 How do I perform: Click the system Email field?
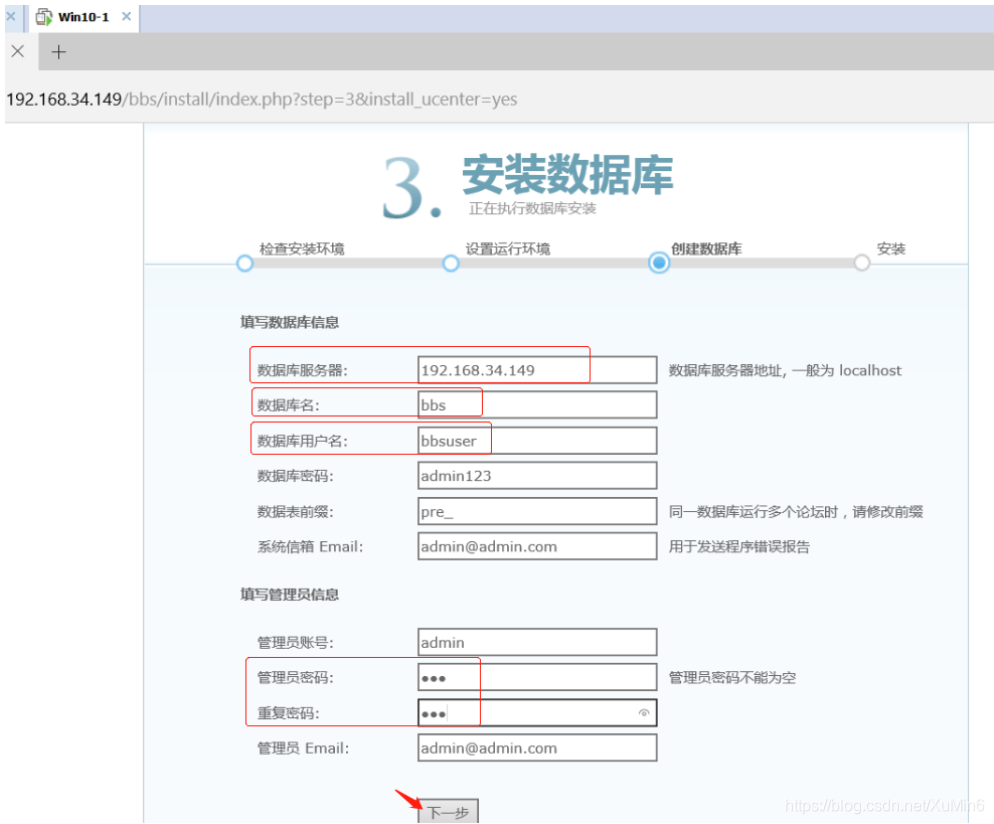coord(537,546)
